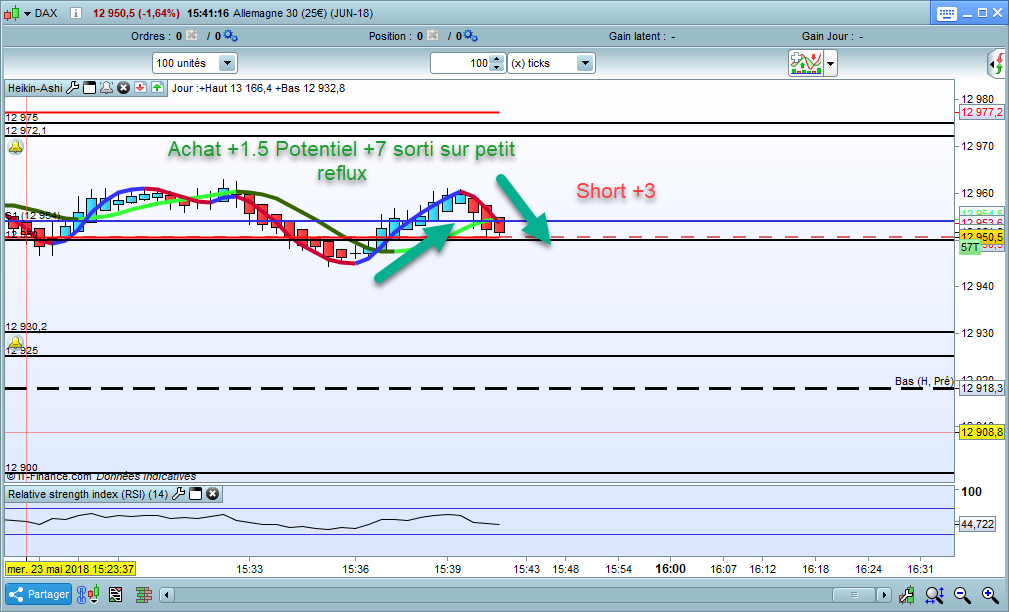This screenshot has width=1009, height=612.
Task: Click the alert bell near 12 930,2 line
Action: click(x=15, y=342)
